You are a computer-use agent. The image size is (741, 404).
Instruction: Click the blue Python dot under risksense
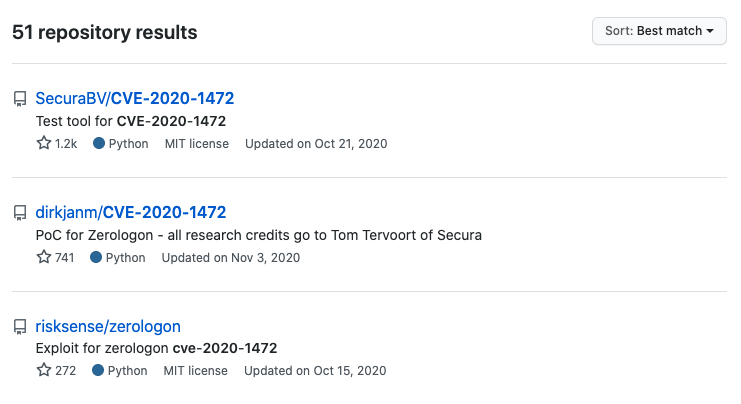[x=98, y=370]
